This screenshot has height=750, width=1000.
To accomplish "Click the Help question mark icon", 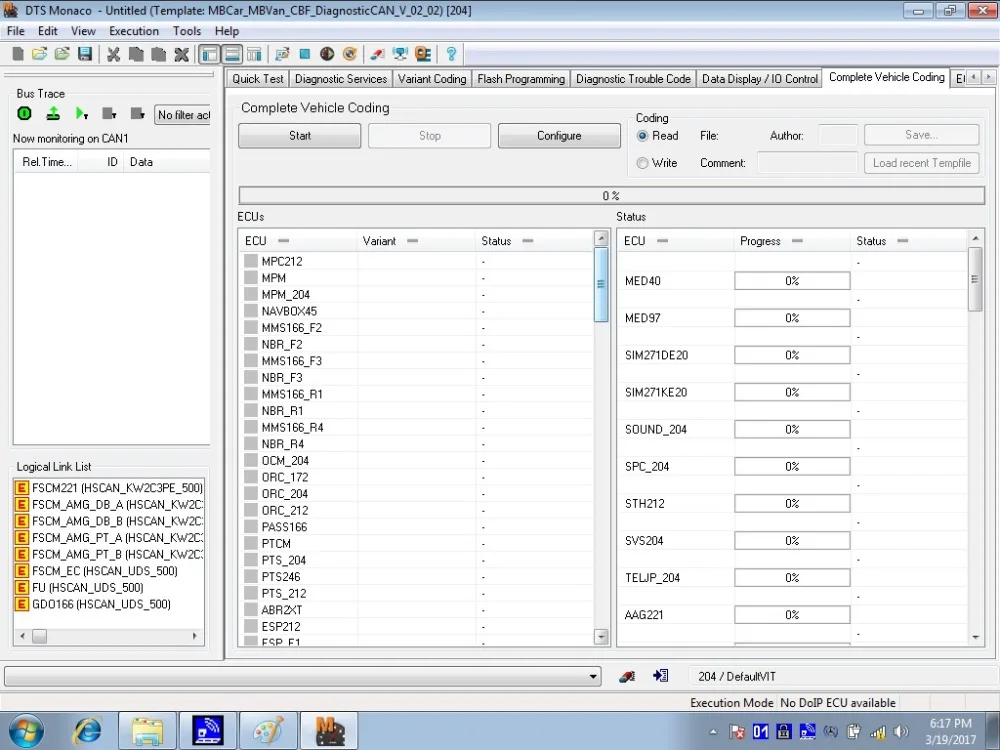I will [x=451, y=54].
